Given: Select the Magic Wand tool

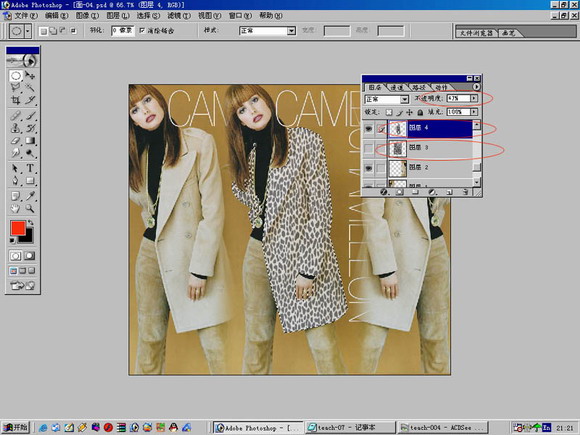Looking at the screenshot, I should coord(30,88).
